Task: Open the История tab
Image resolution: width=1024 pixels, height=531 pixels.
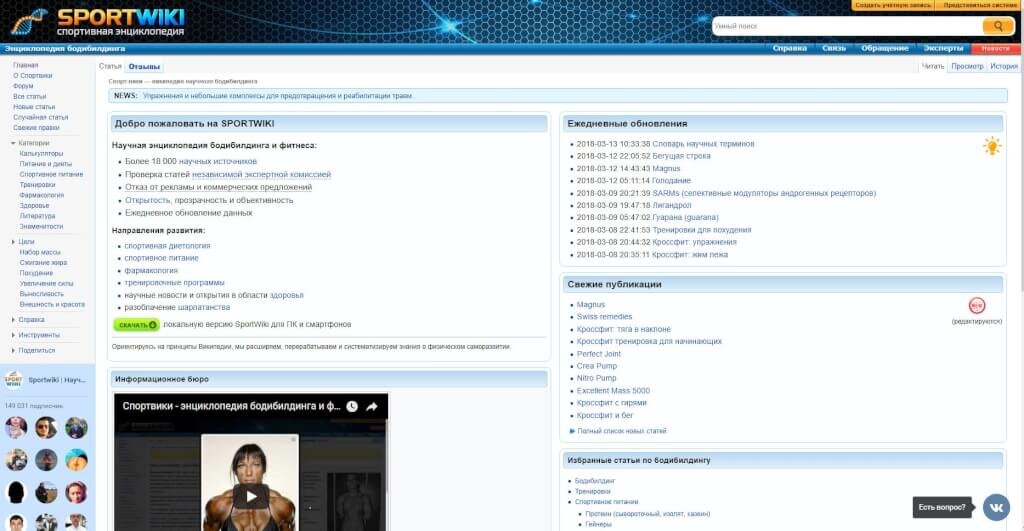Action: 1004,66
